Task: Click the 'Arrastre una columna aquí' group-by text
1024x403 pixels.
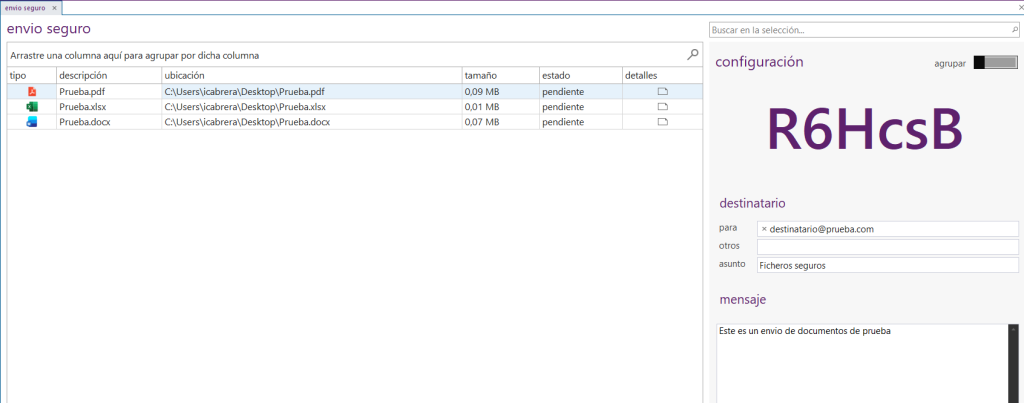Action: [x=135, y=56]
